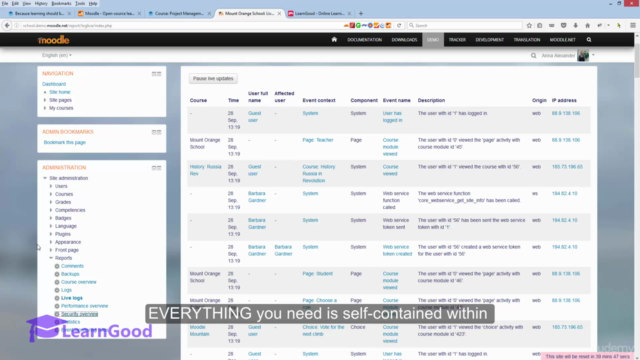Expand the My courses navigation node
The image size is (640, 360).
(45, 108)
